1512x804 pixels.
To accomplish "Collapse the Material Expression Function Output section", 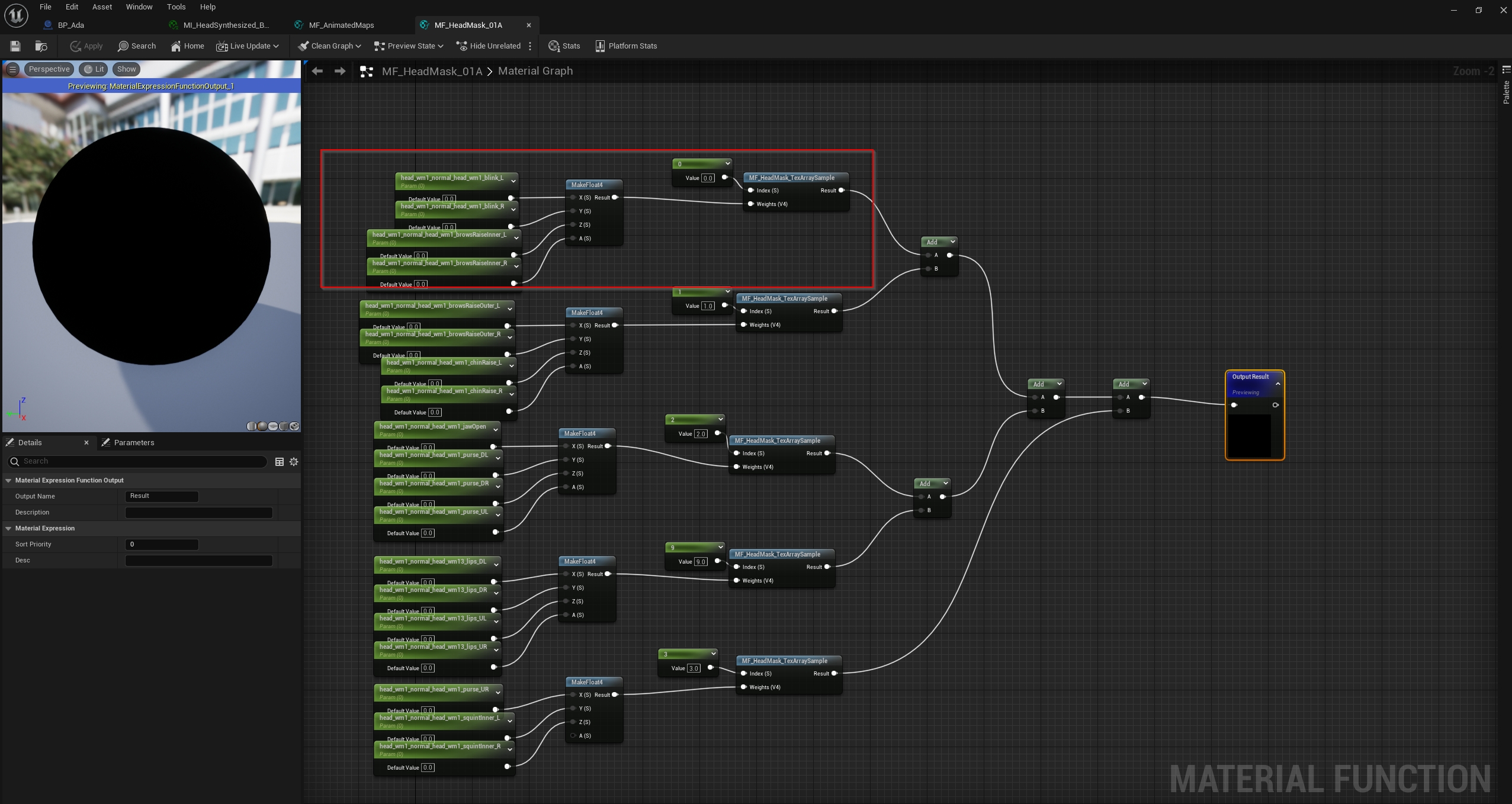I will [9, 480].
